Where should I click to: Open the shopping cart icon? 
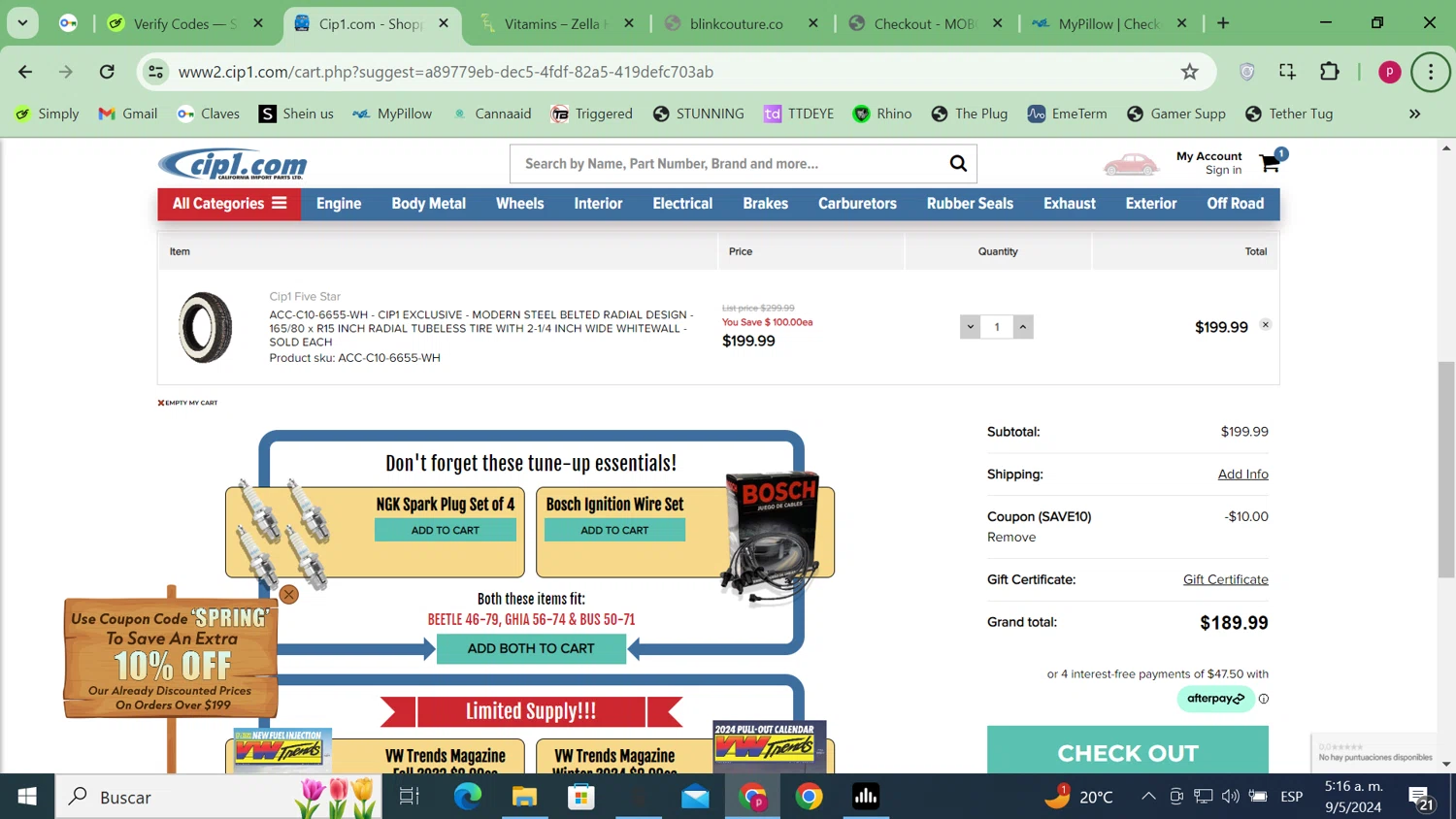pyautogui.click(x=1270, y=164)
